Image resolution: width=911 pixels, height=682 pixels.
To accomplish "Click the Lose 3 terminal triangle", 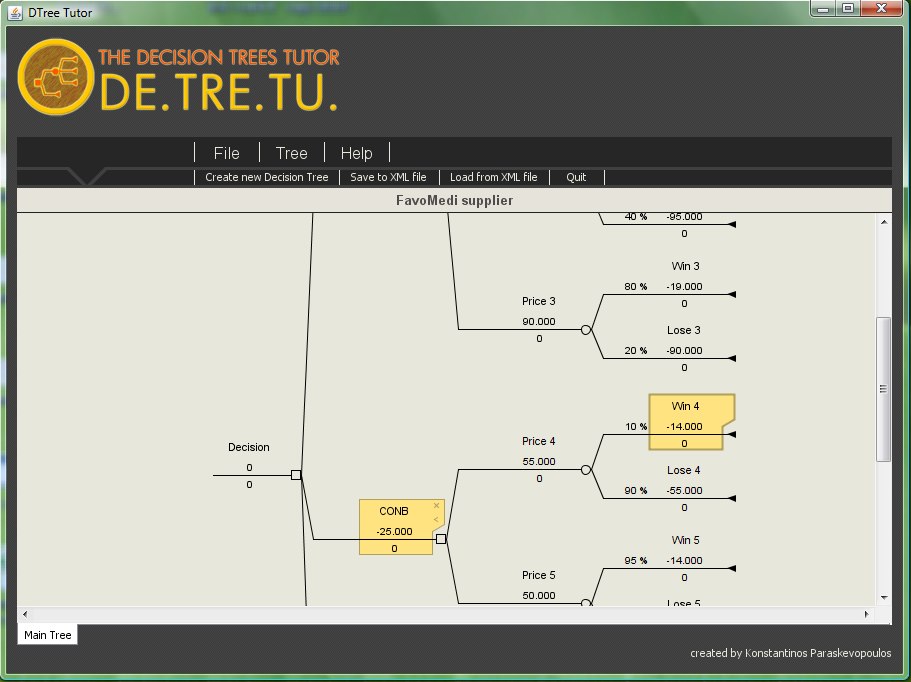I will click(x=732, y=358).
